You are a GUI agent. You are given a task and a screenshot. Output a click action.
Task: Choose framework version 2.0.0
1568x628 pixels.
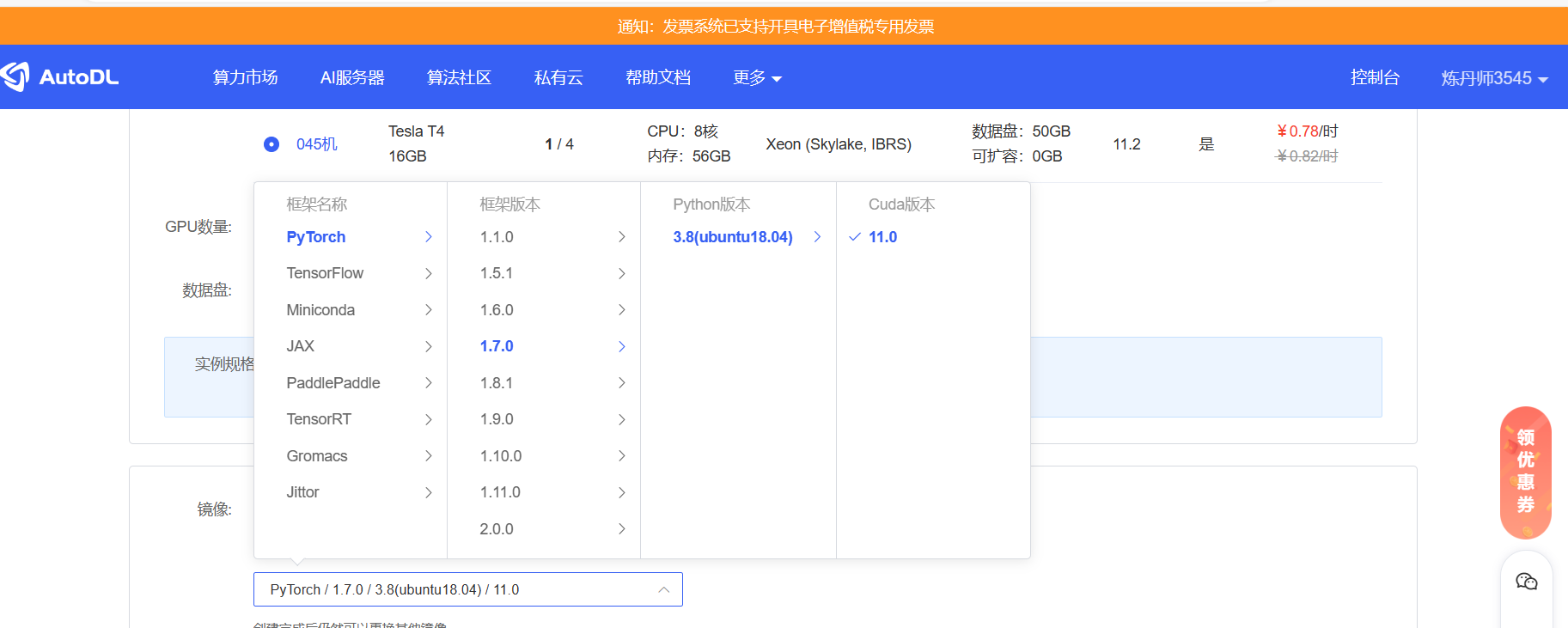[544, 529]
